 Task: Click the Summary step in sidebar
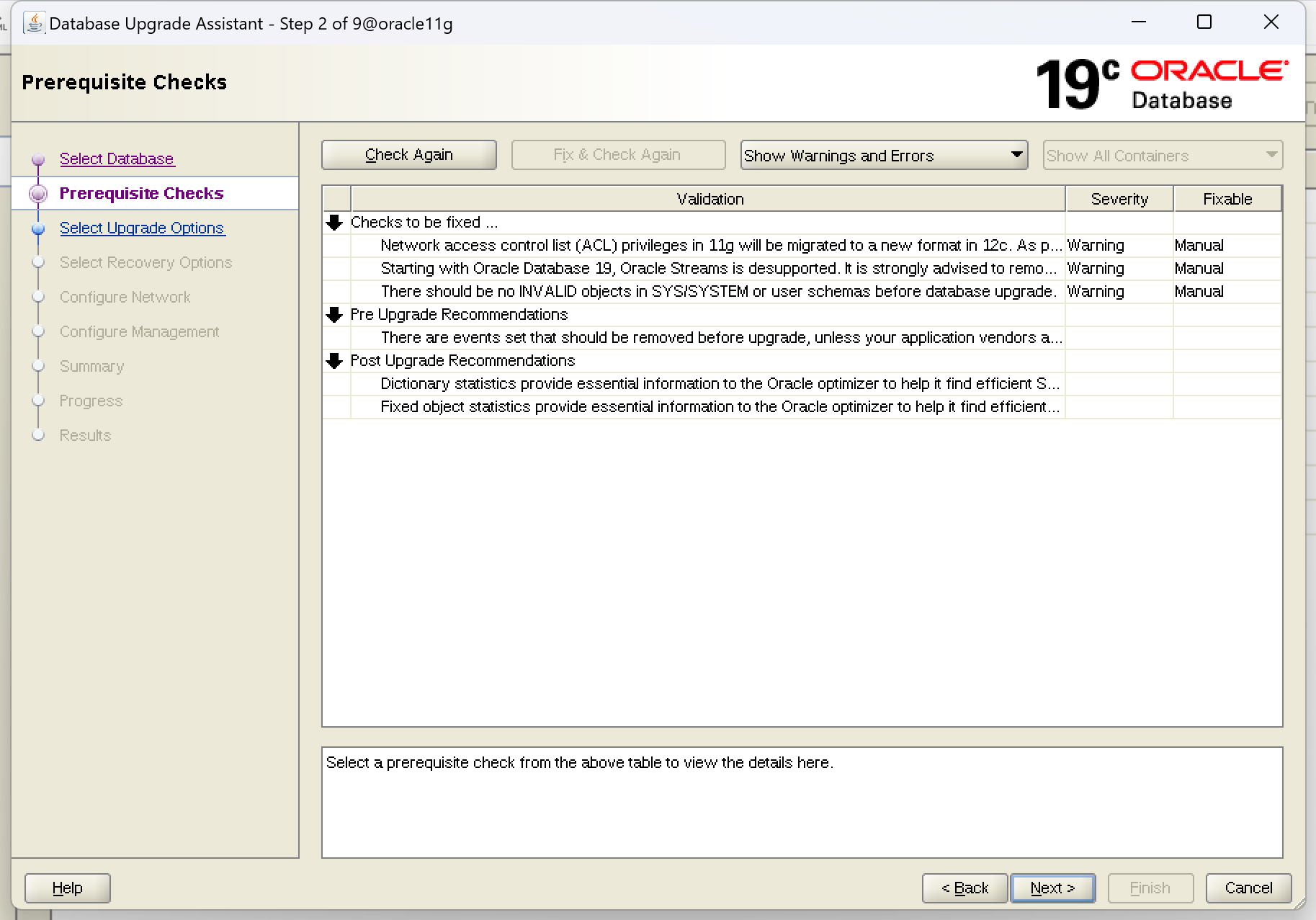91,366
